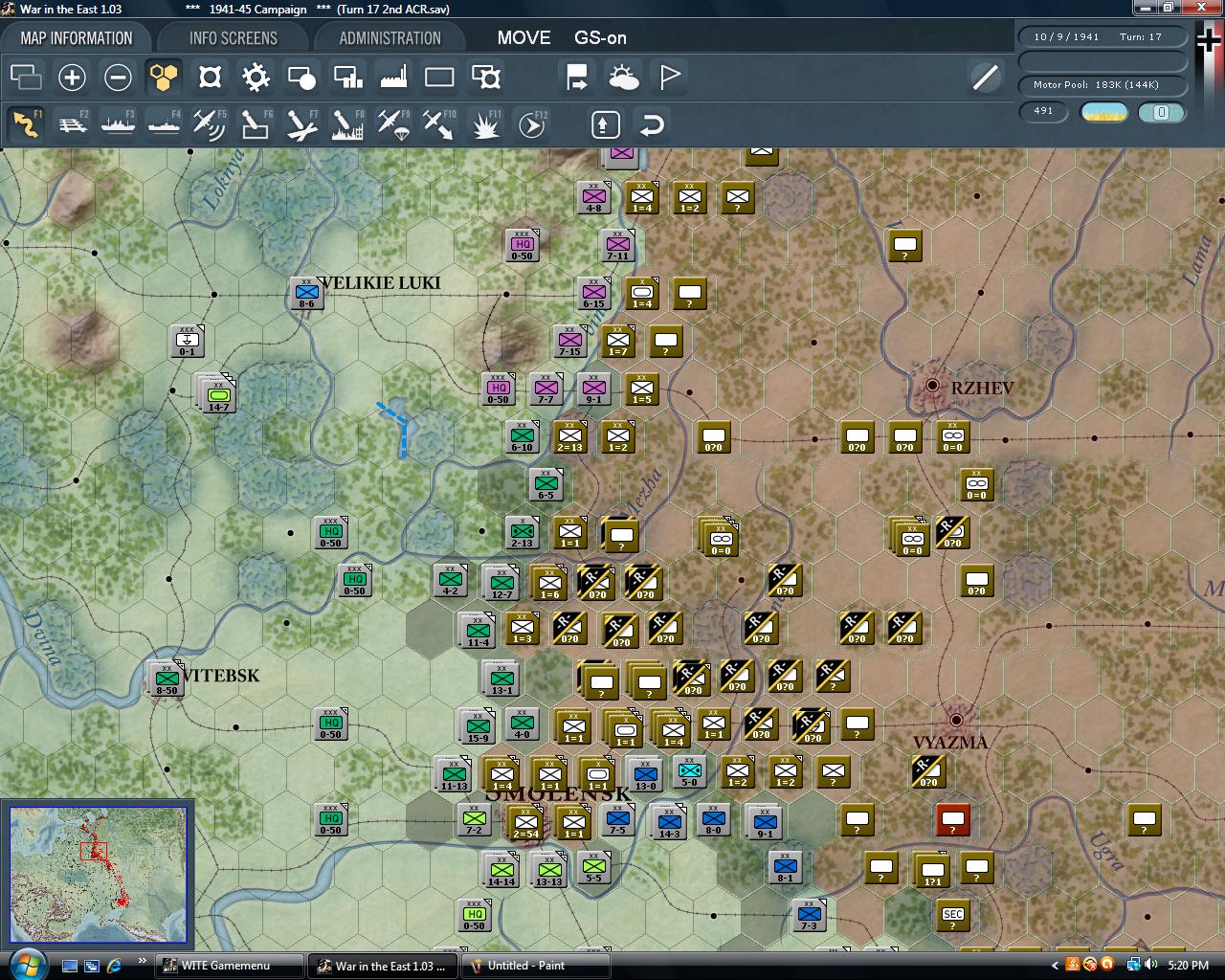Switch to the Info Screens tab

[233, 38]
